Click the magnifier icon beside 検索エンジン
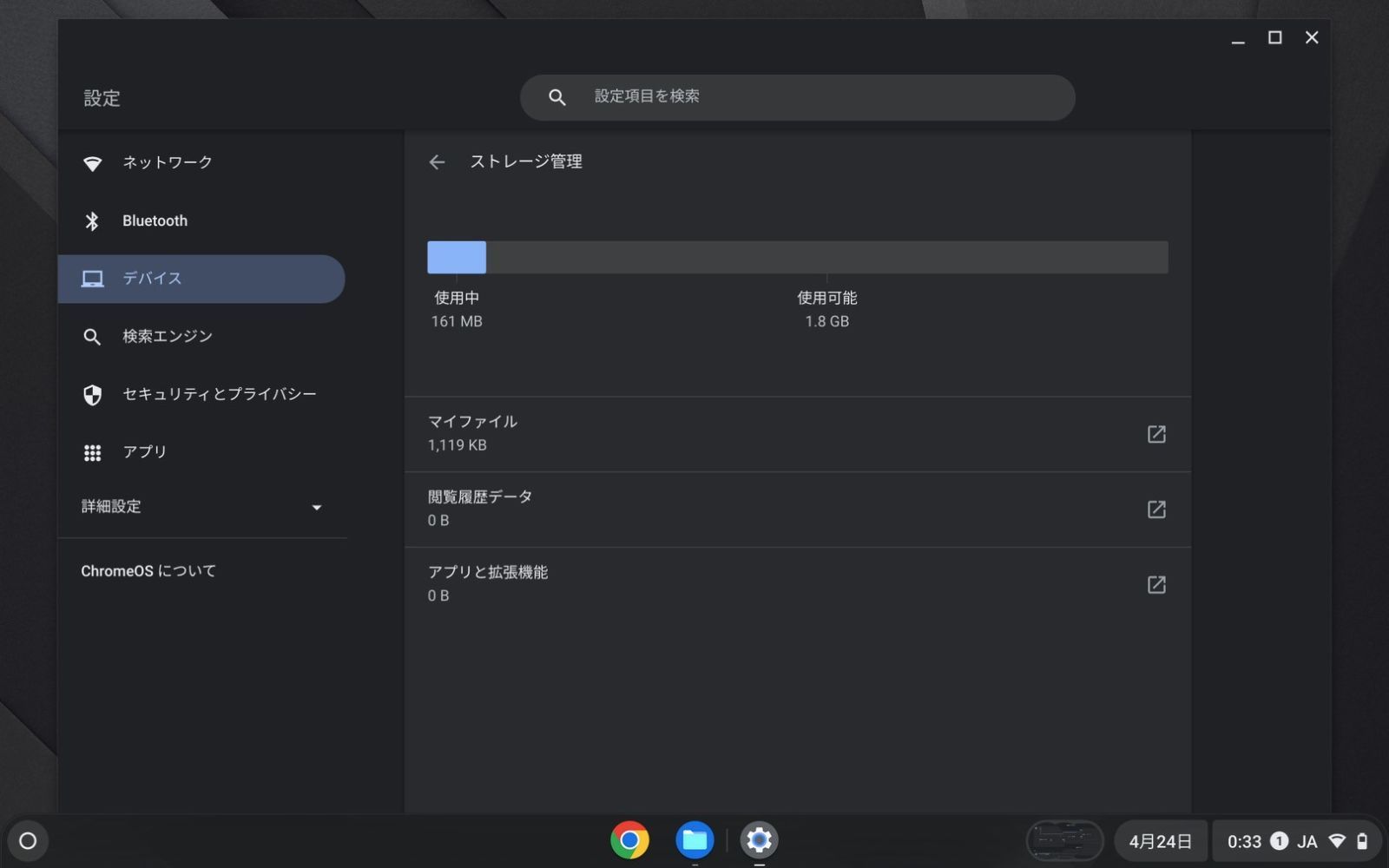 tap(92, 337)
